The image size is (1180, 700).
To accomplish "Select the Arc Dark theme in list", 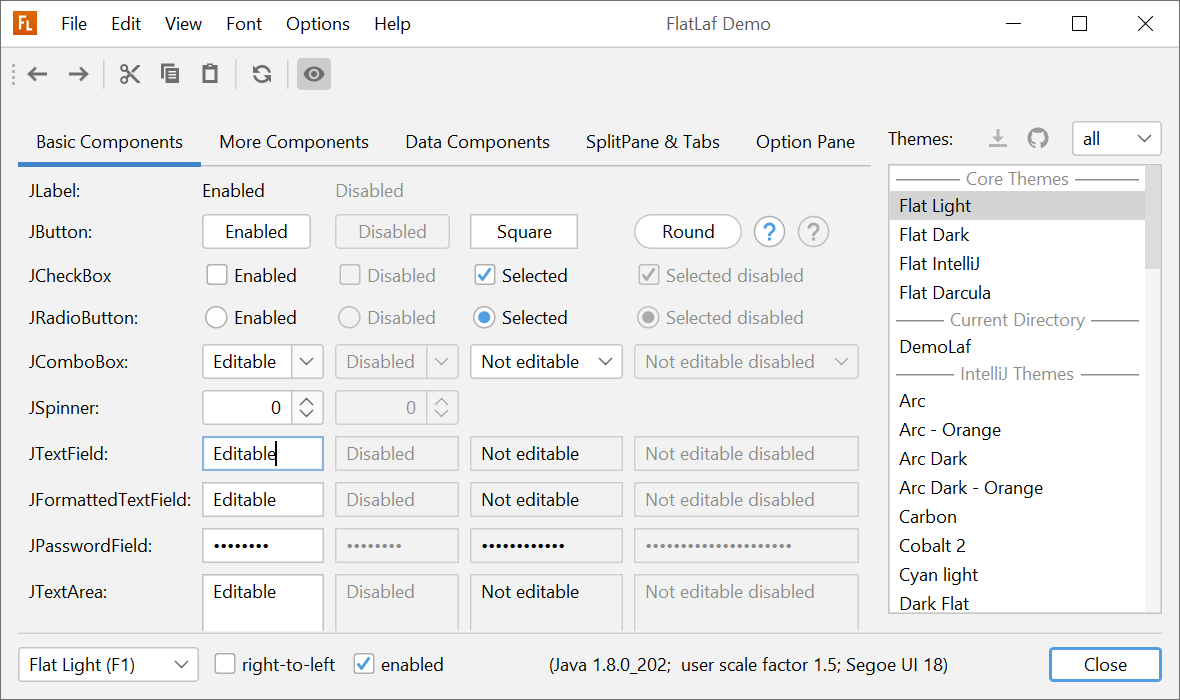I will pyautogui.click(x=933, y=459).
